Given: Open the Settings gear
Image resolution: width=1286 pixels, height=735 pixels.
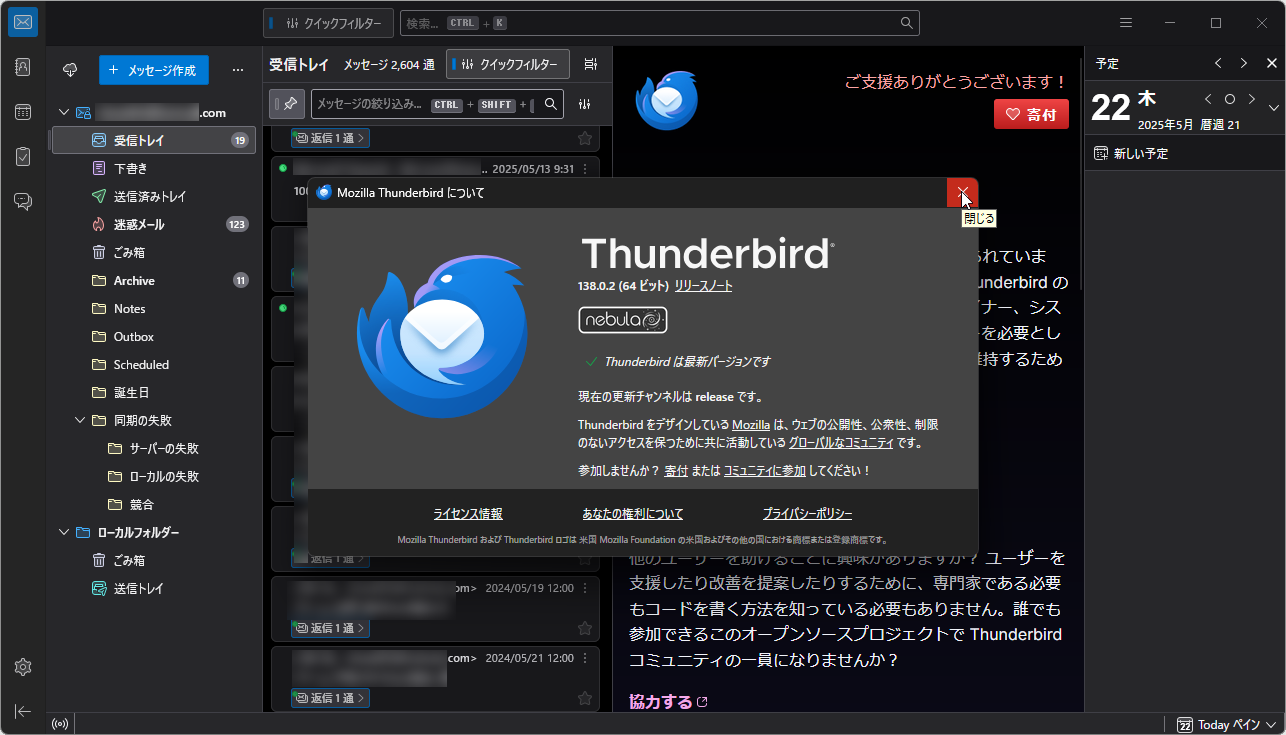Looking at the screenshot, I should [22, 667].
